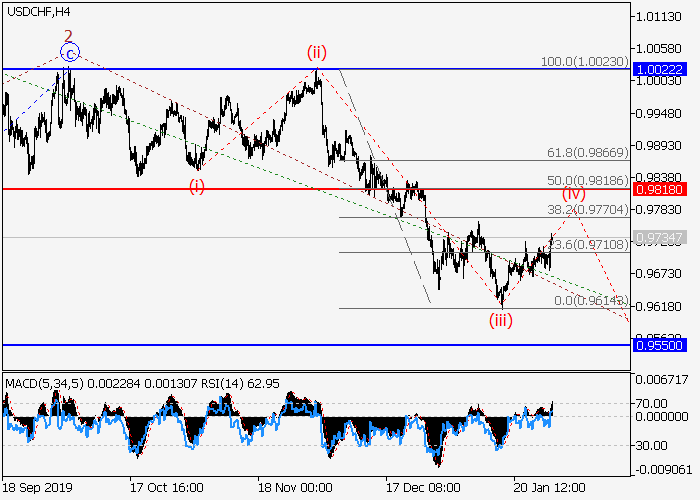Select the (iv) projected wave label
This screenshot has height=500, width=700.
click(573, 193)
